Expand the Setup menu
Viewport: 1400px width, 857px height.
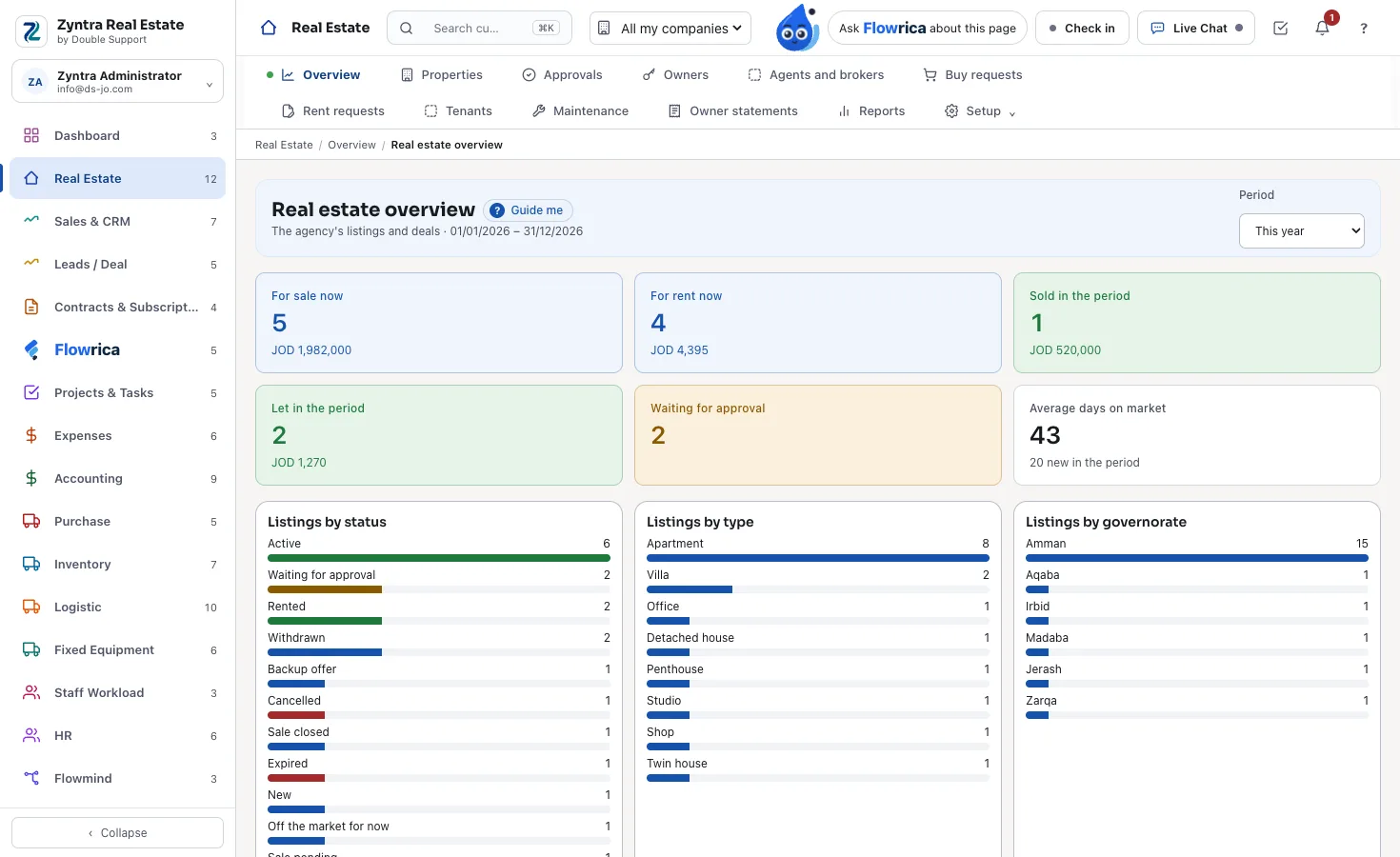980,111
